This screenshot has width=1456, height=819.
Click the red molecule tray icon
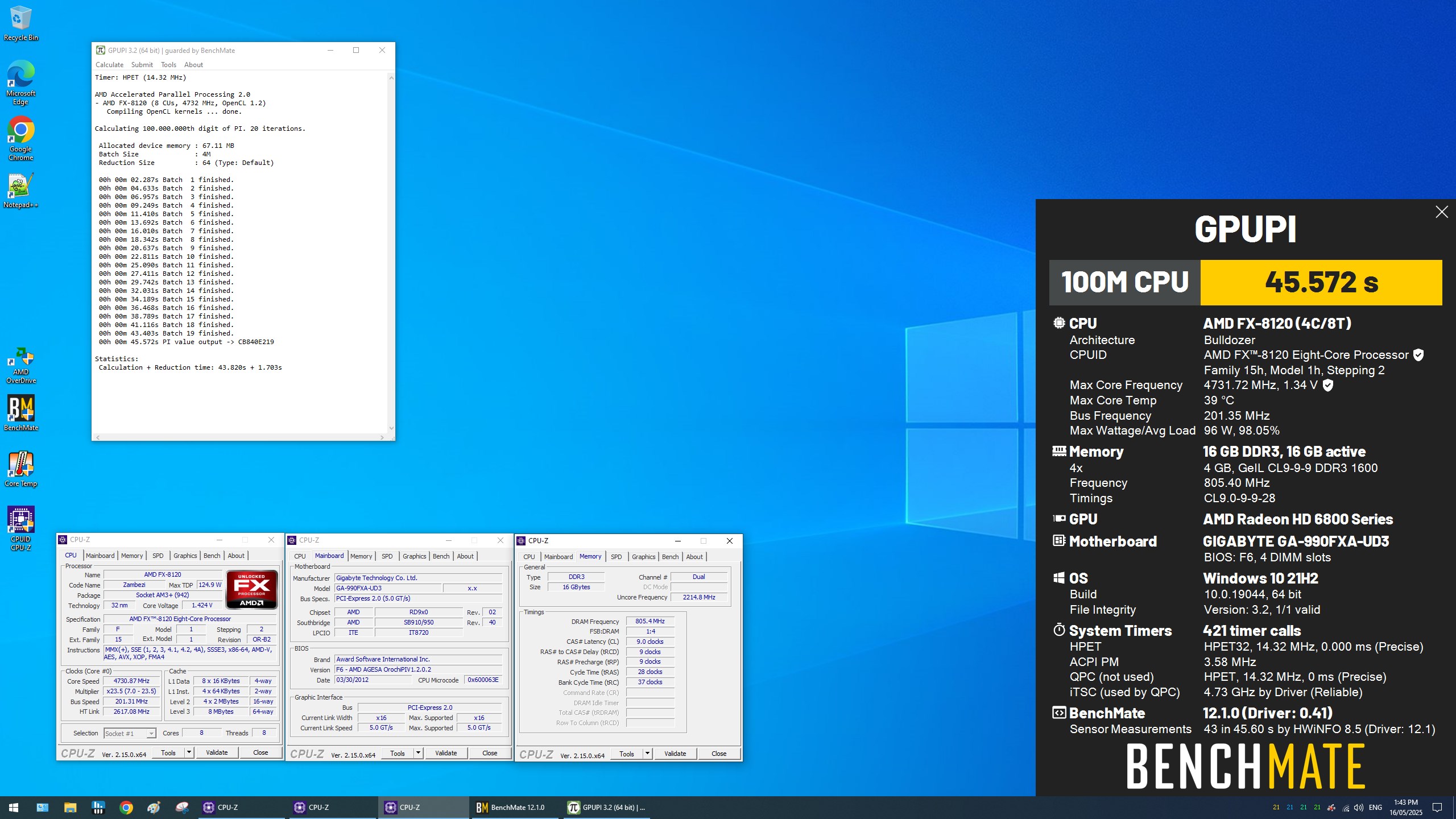tap(1331, 808)
